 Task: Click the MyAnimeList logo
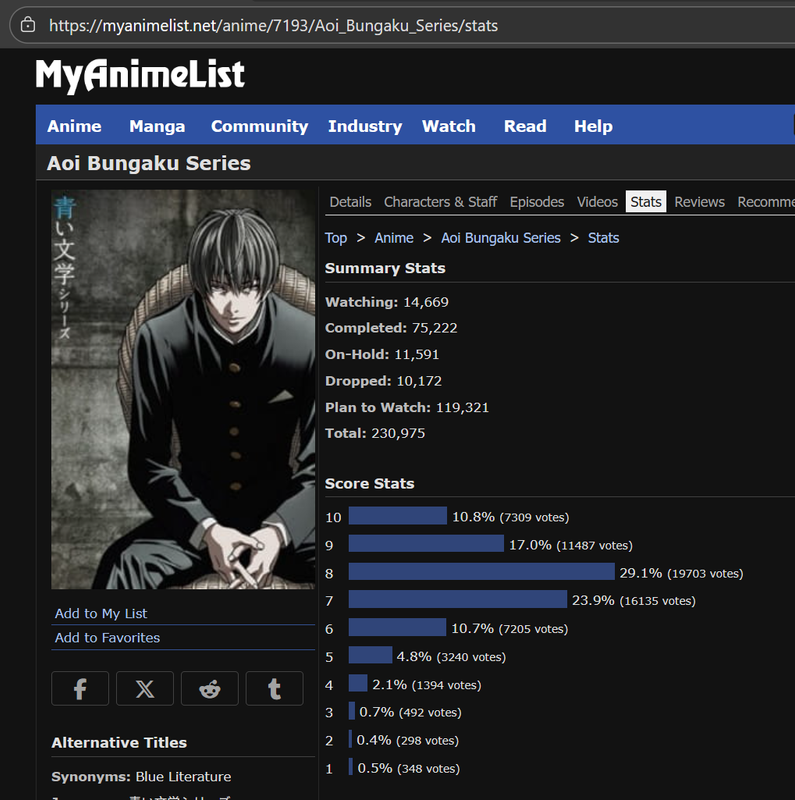(140, 75)
